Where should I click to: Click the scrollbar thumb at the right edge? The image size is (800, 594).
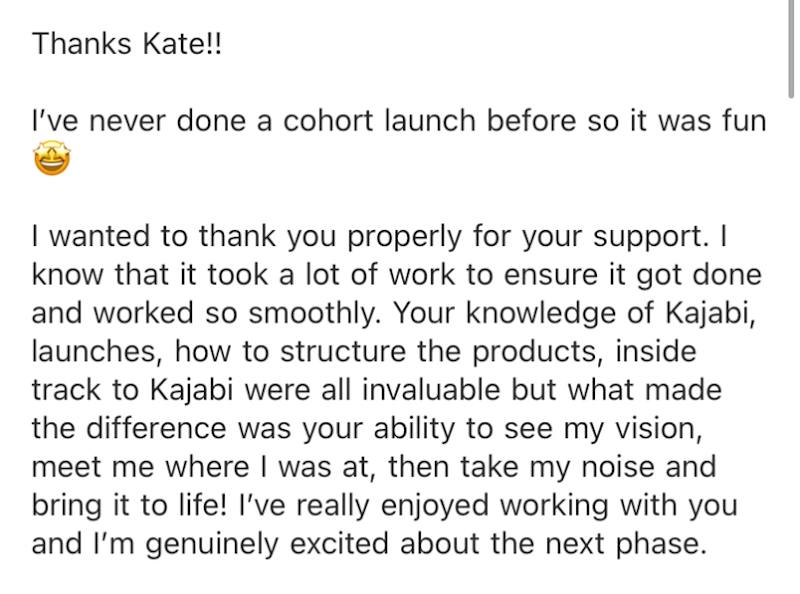pyautogui.click(x=791, y=48)
